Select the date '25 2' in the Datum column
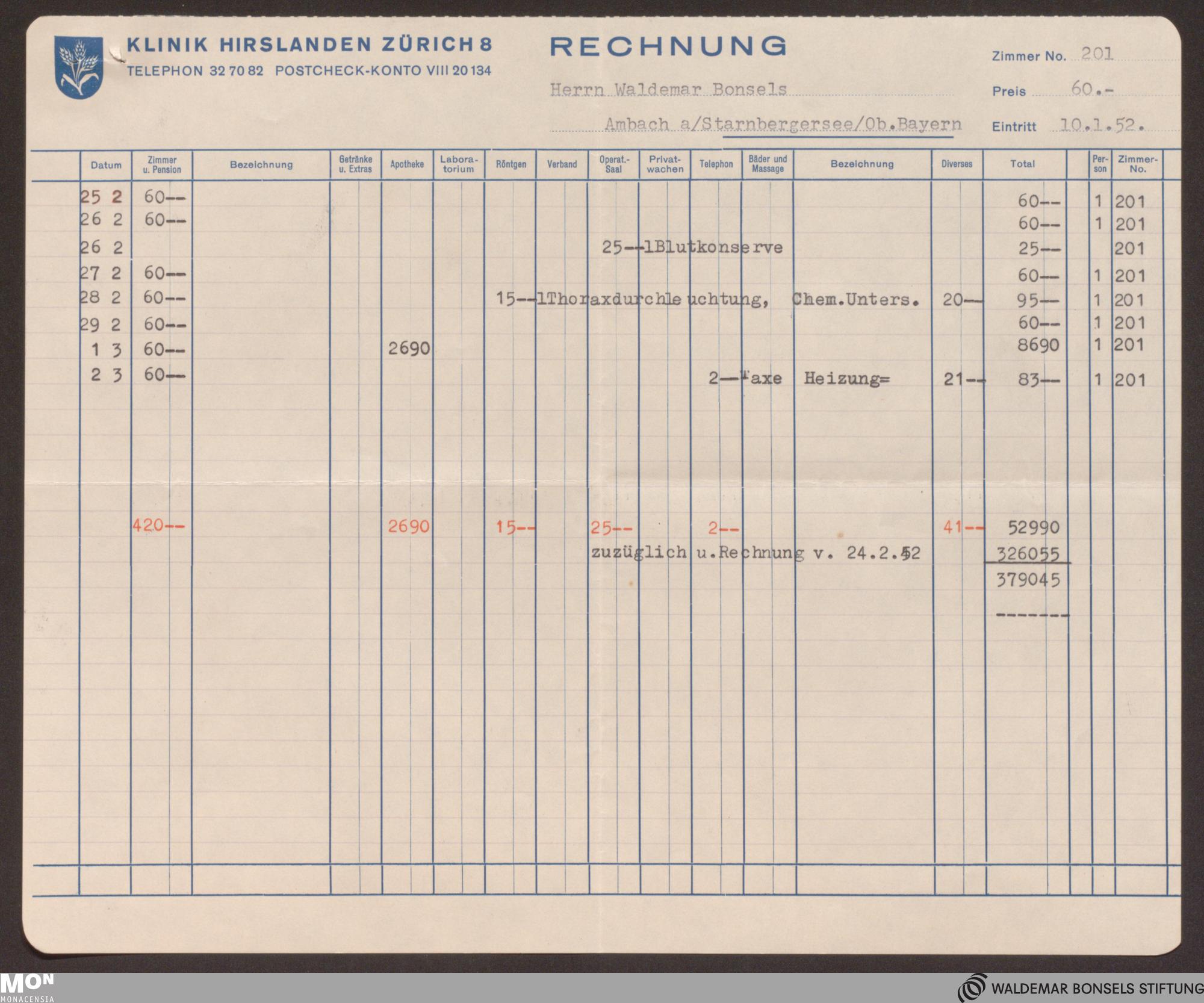Image resolution: width=1204 pixels, height=1003 pixels. point(101,197)
